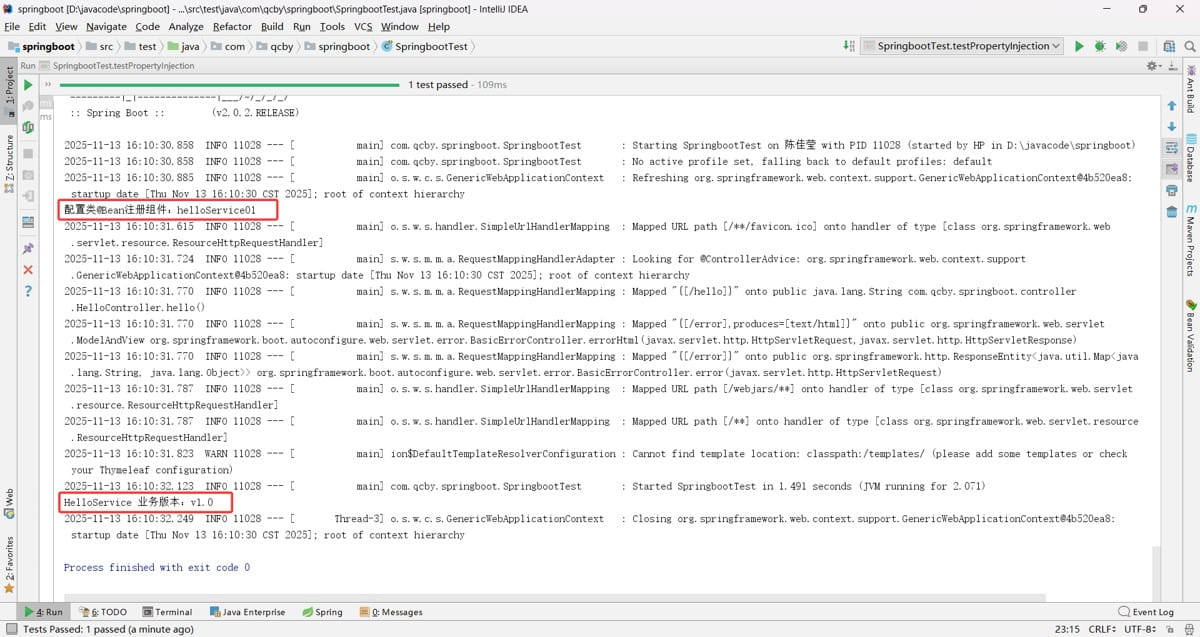The image size is (1200, 637).
Task: Open the Build menu
Action: point(272,27)
